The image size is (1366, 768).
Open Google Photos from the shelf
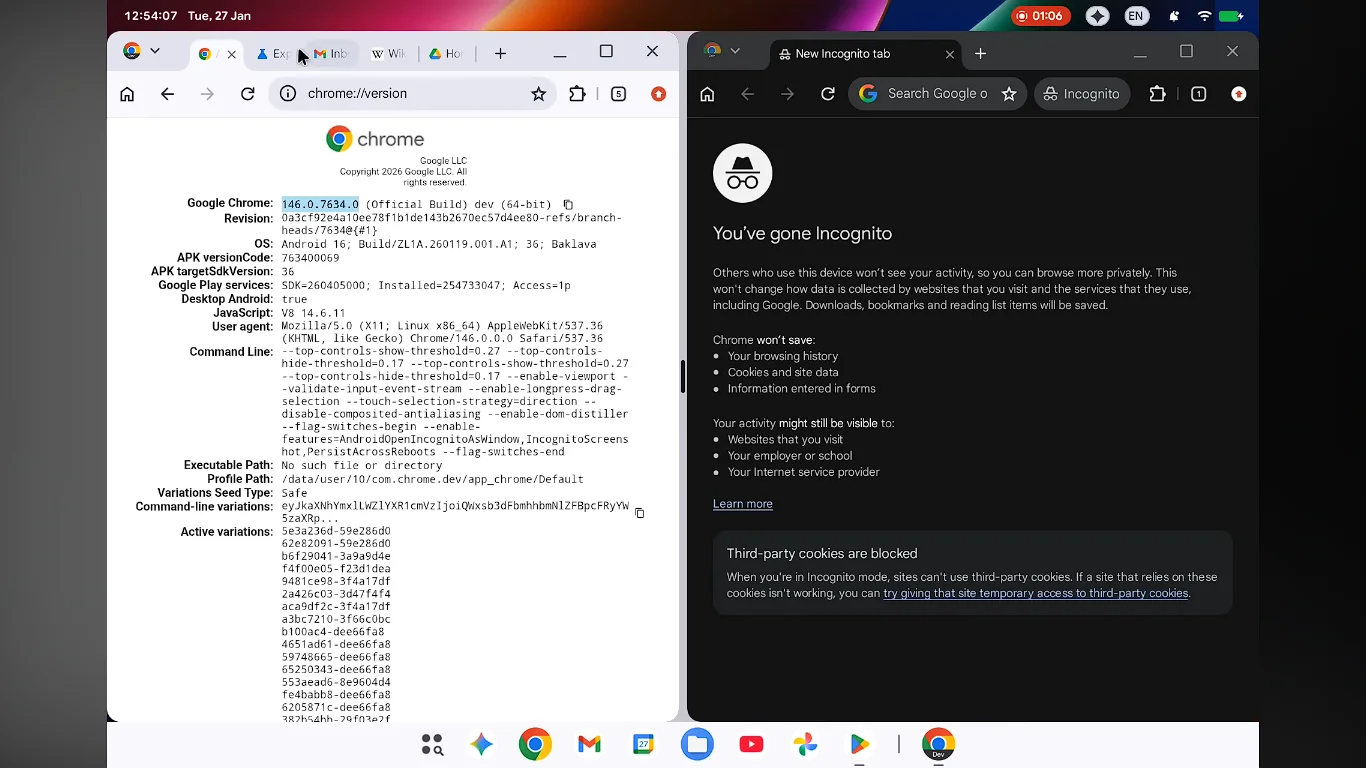click(x=805, y=744)
